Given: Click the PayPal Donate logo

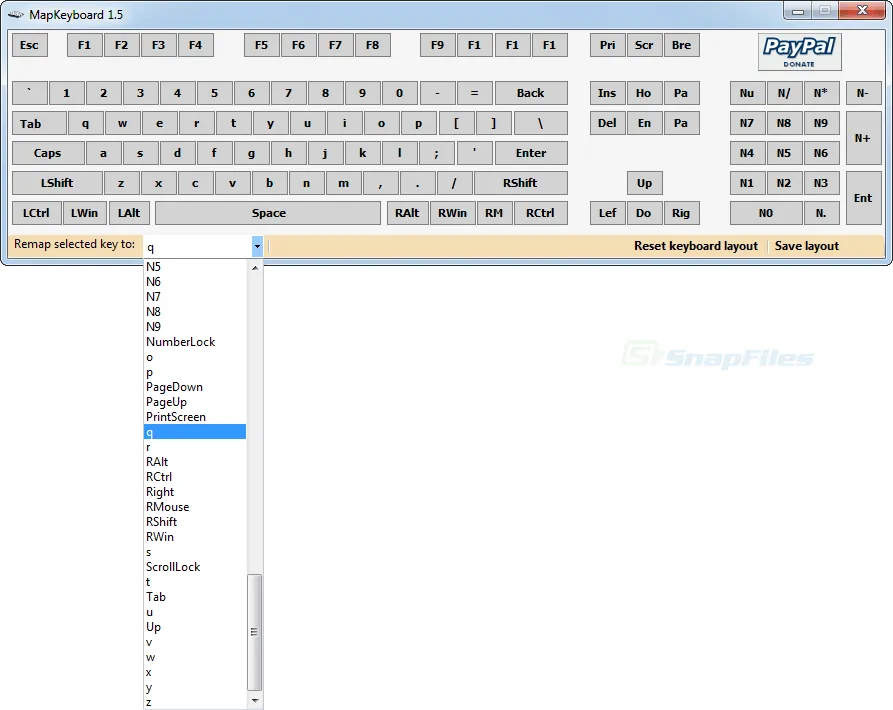Looking at the screenshot, I should tap(799, 52).
